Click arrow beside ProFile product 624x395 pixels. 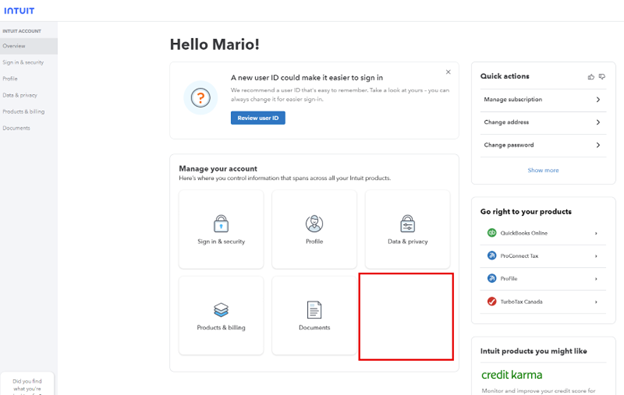pos(596,279)
